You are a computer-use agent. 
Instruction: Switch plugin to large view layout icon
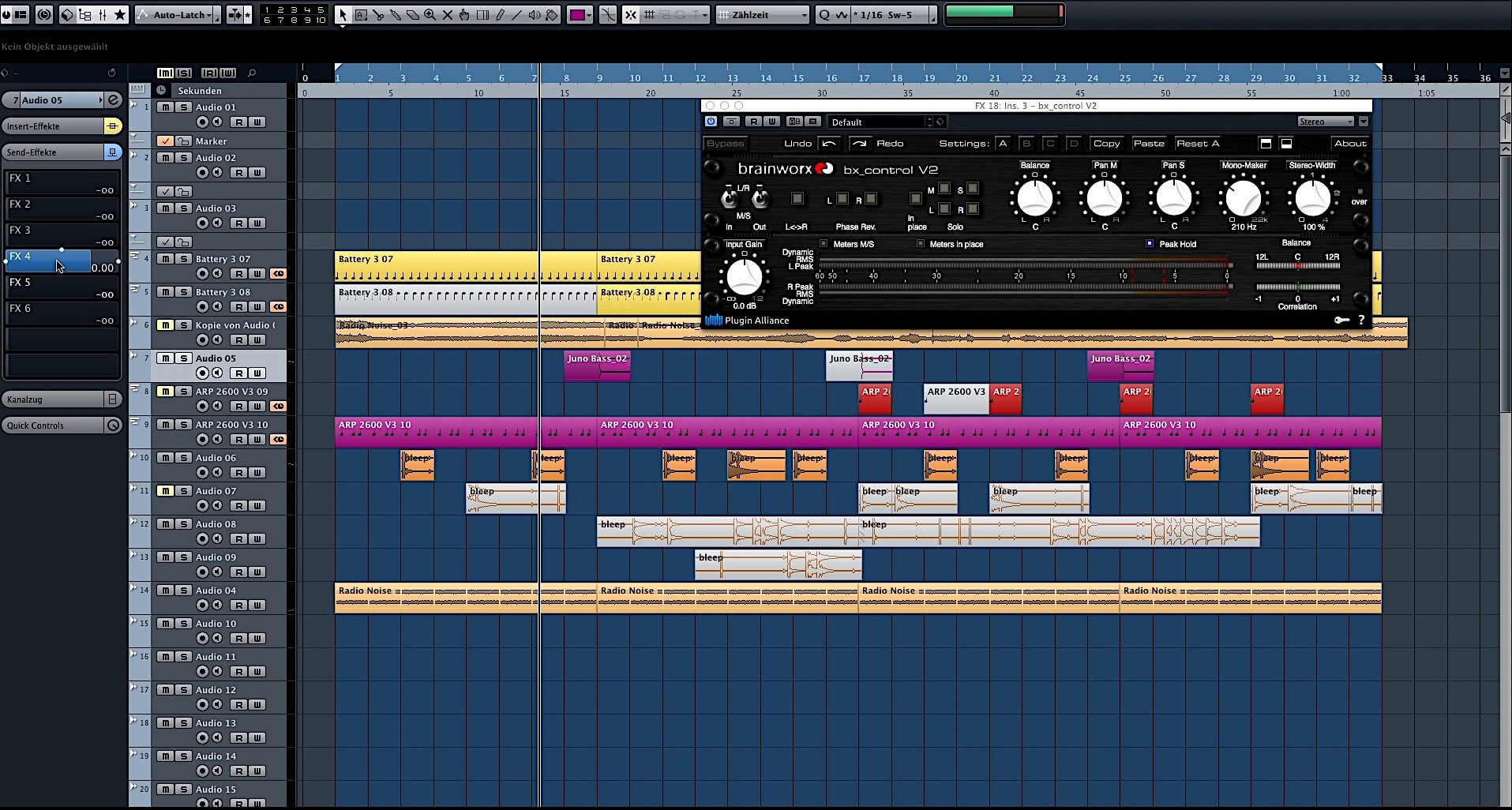coord(1266,143)
